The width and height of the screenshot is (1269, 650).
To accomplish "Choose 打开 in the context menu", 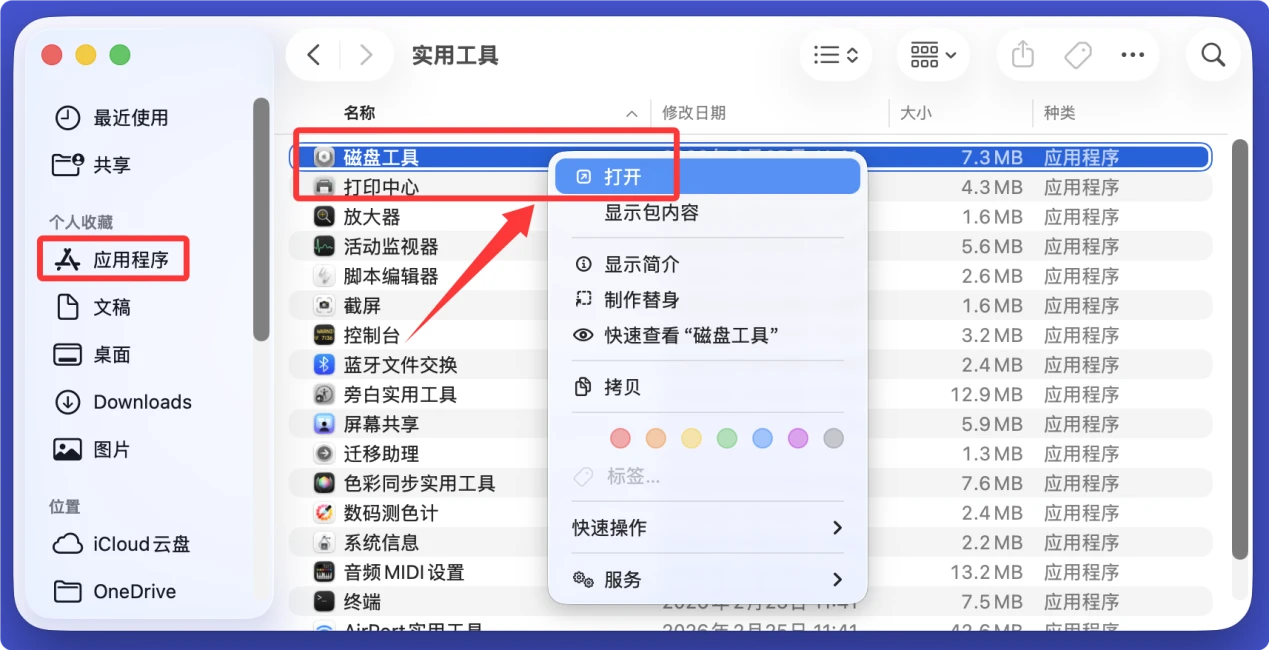I will 708,177.
